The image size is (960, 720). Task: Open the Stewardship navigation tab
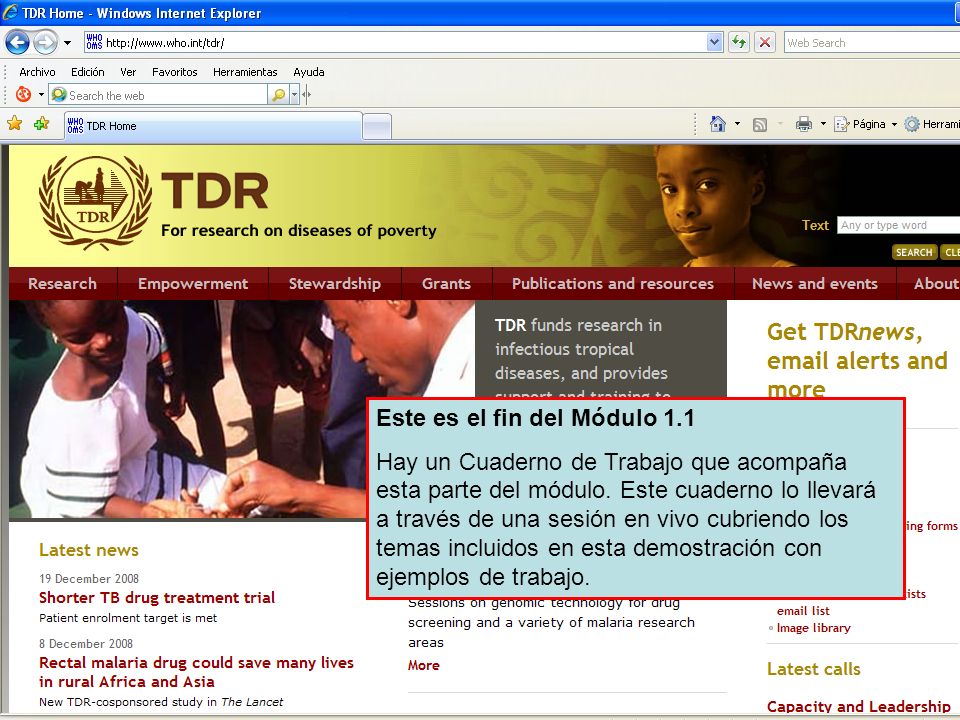coord(335,283)
